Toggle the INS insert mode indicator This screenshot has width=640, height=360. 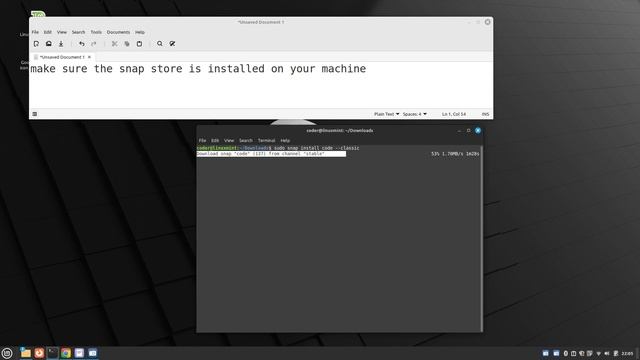coord(485,114)
